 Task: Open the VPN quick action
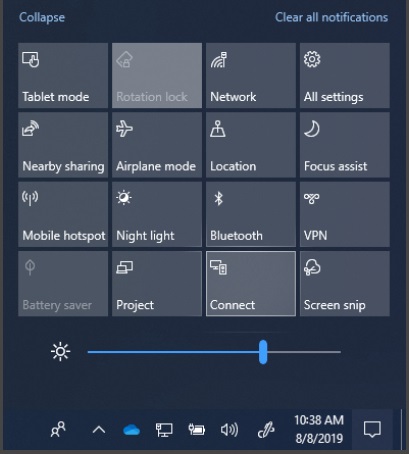tap(345, 214)
